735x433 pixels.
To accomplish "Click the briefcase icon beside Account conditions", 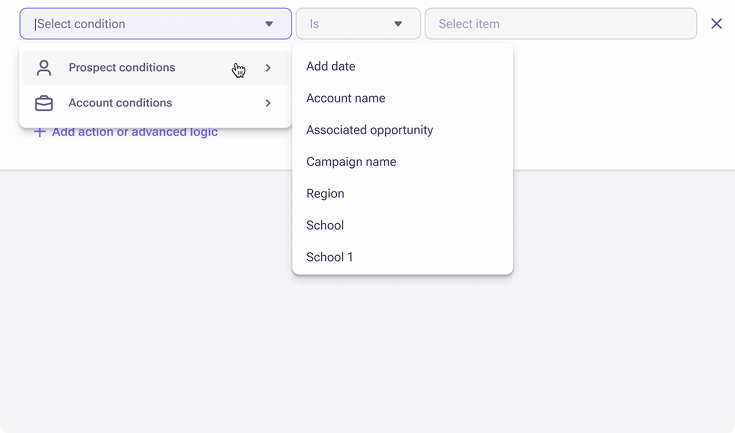I will pyautogui.click(x=44, y=103).
